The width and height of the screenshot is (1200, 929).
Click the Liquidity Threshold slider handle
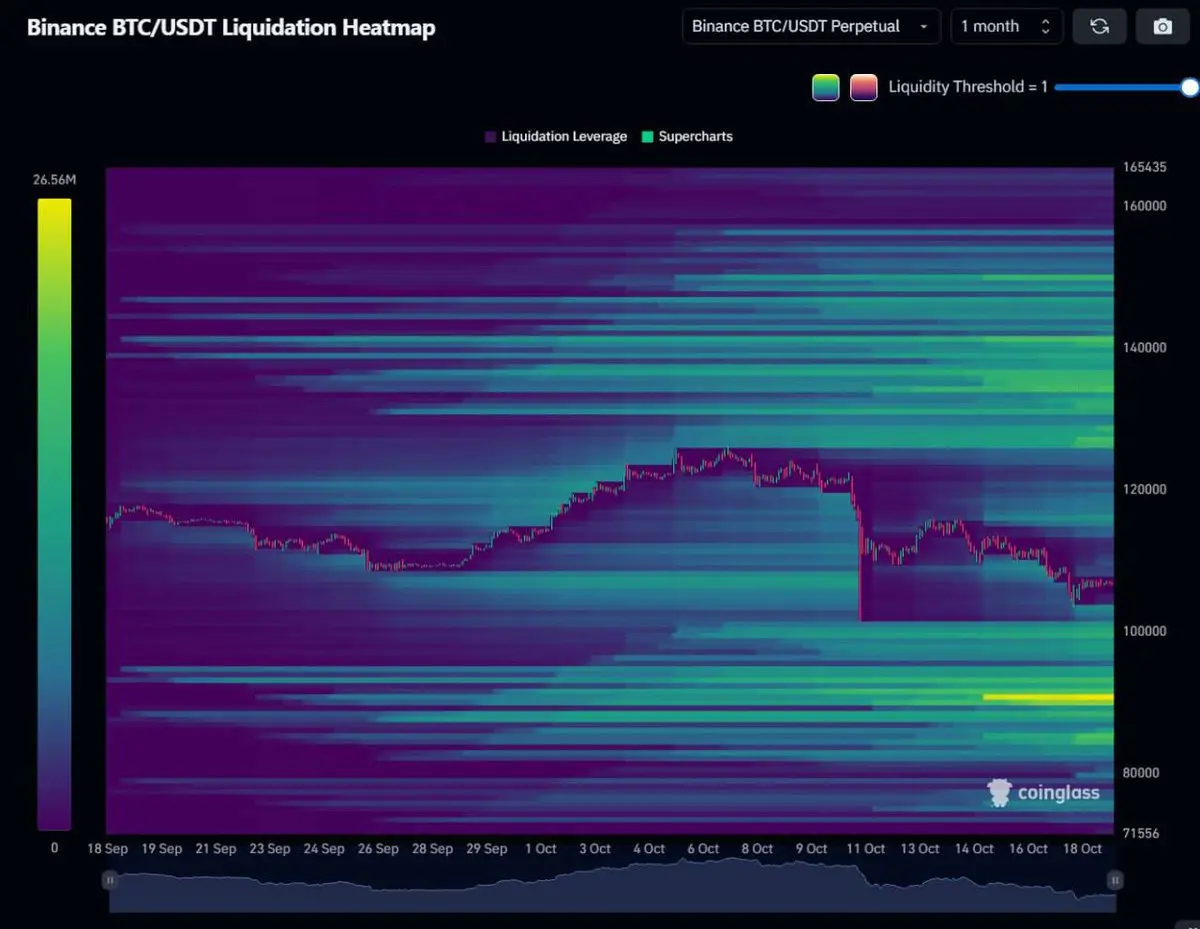(1189, 87)
